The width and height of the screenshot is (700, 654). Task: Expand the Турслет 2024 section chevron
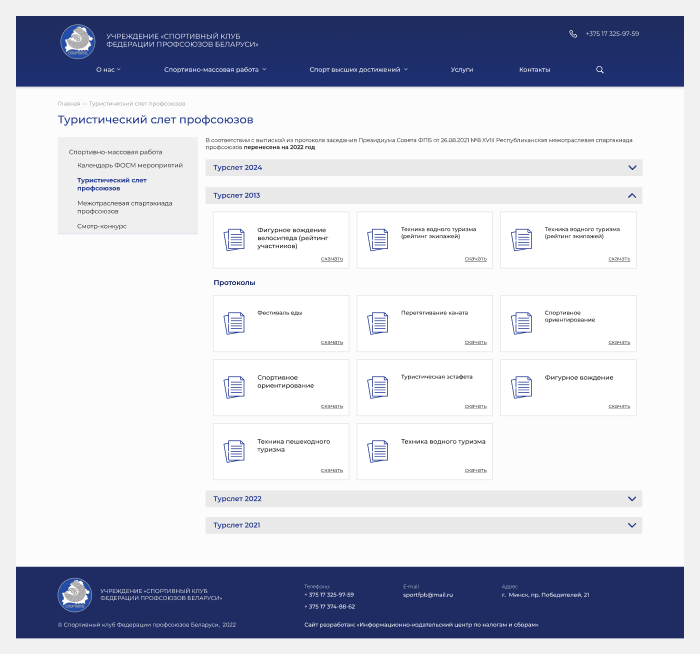point(632,168)
